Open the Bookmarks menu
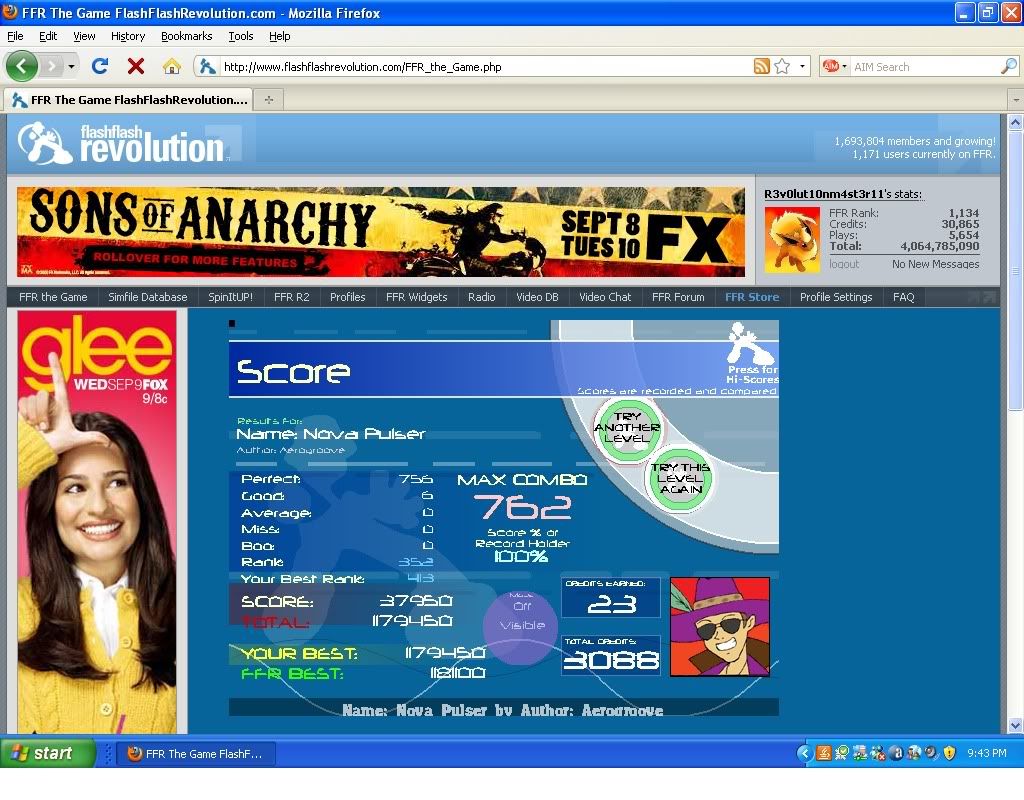Screen dimensions: 1024x800 point(186,36)
